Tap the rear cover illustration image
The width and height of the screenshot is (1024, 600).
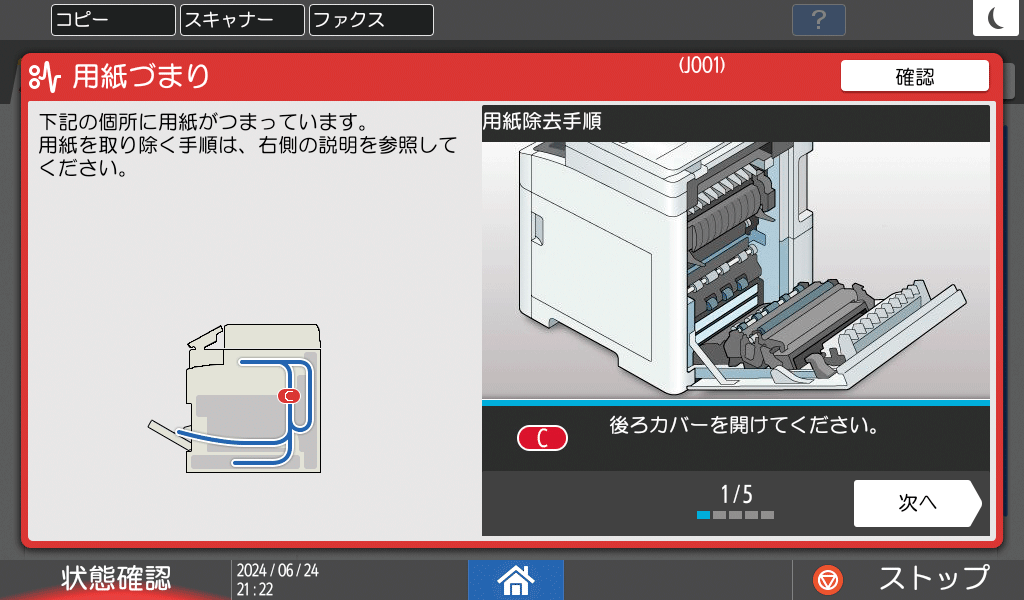click(735, 270)
